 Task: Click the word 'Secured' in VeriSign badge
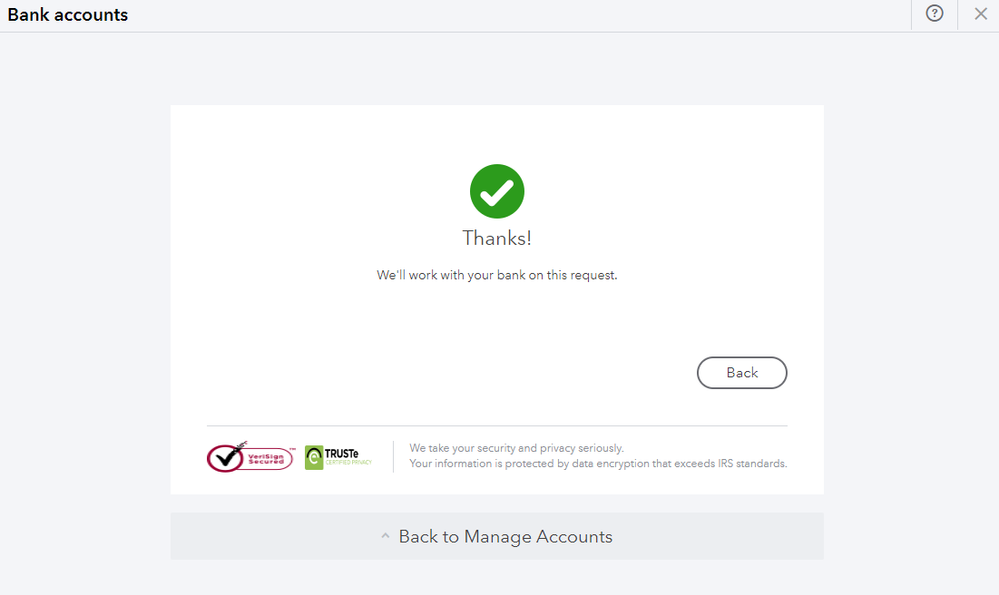point(266,461)
